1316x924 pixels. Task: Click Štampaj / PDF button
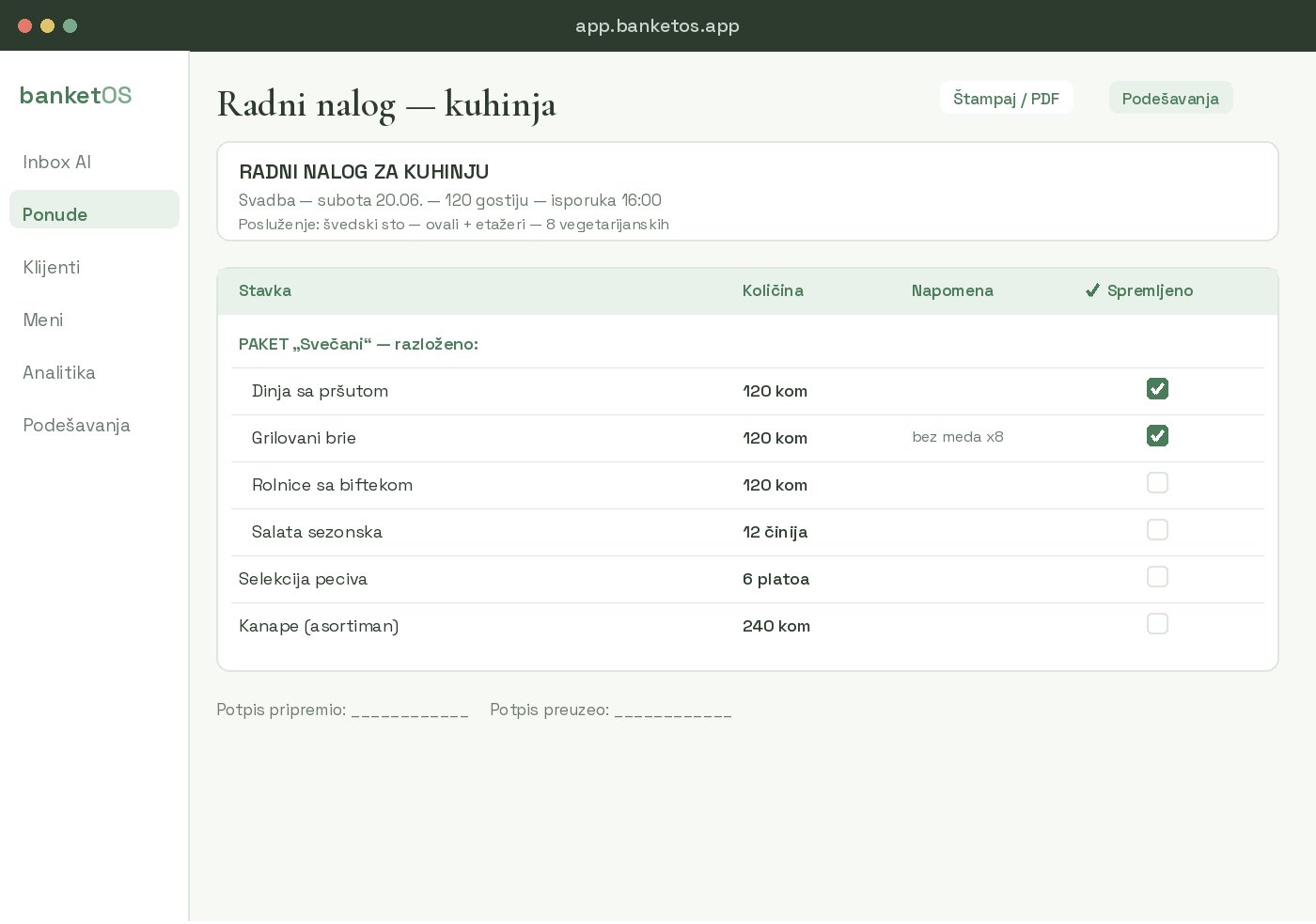pos(1006,98)
